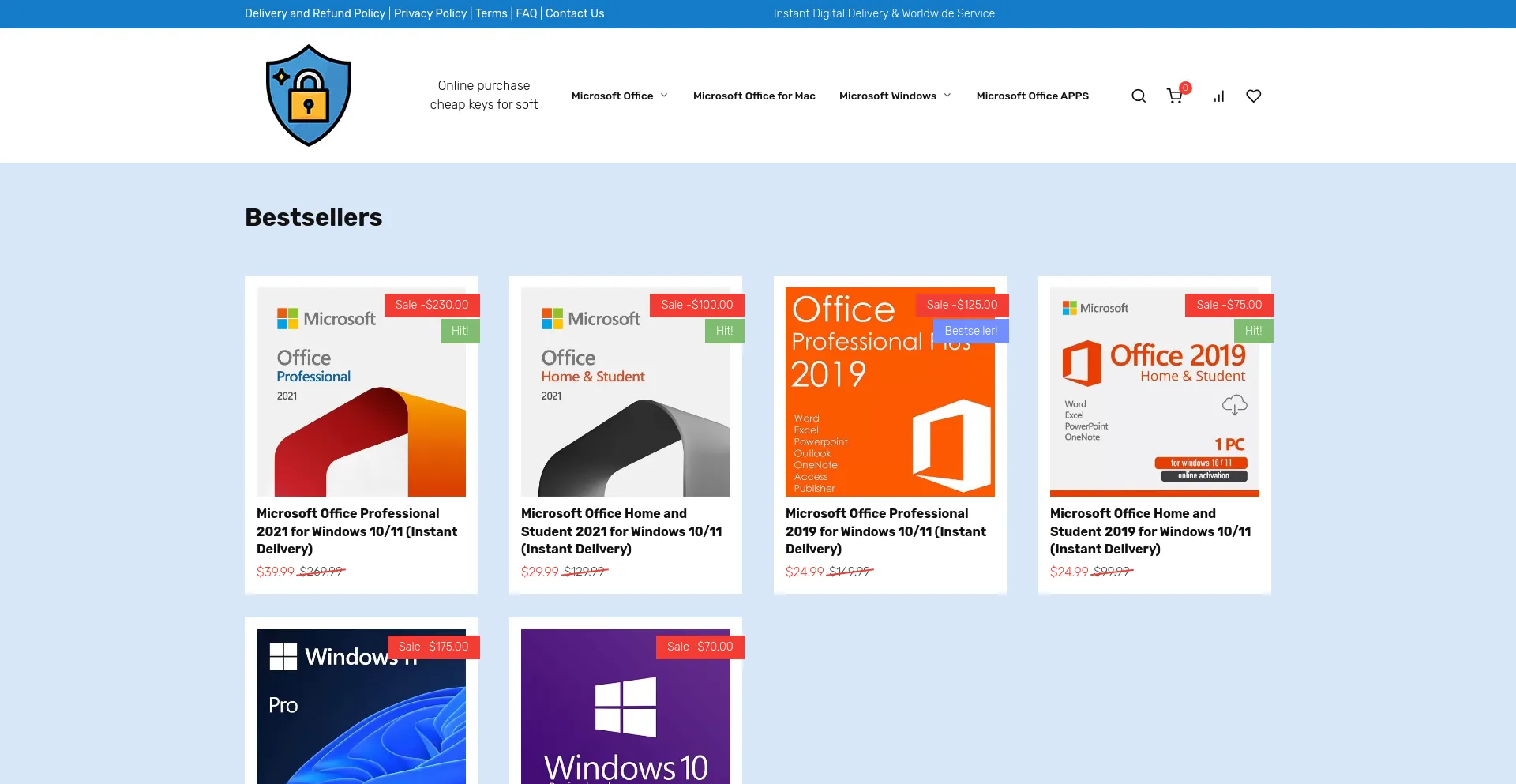
Task: Click the 'Online purchase cheap keys for soft' tagline
Action: point(484,95)
